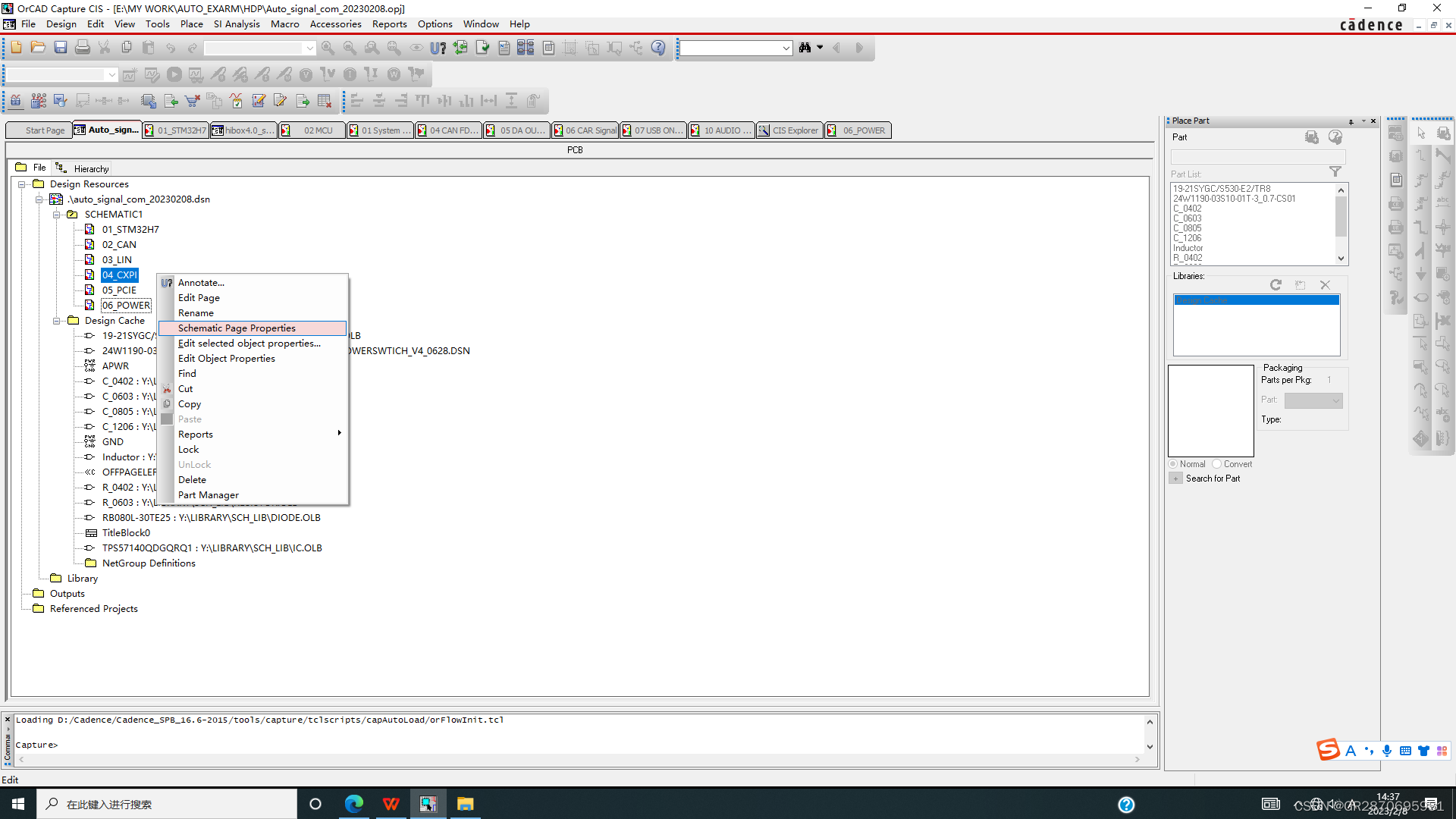Click the Part List filter funnel icon
1456x819 pixels.
pos(1335,172)
